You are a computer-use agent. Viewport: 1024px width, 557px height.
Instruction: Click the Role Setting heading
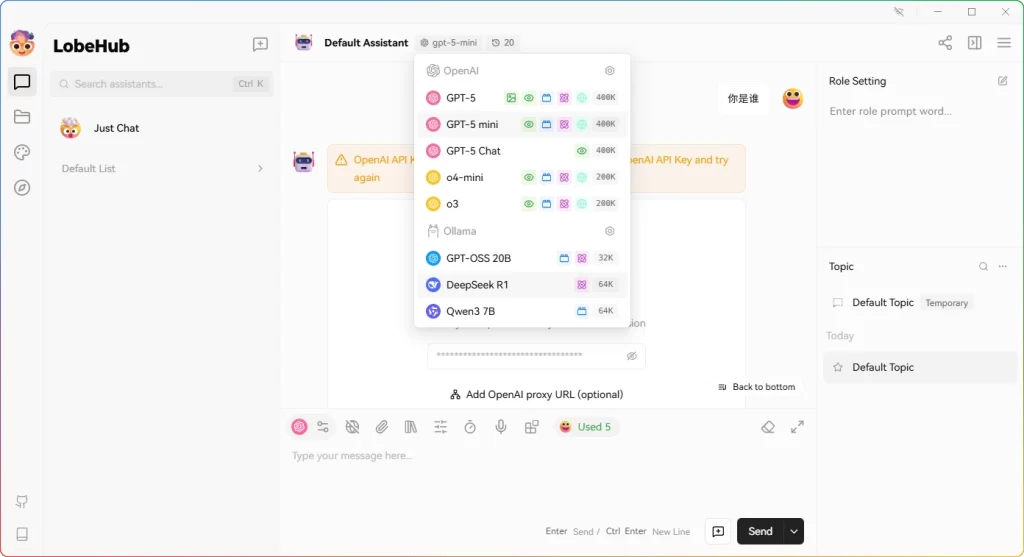857,81
